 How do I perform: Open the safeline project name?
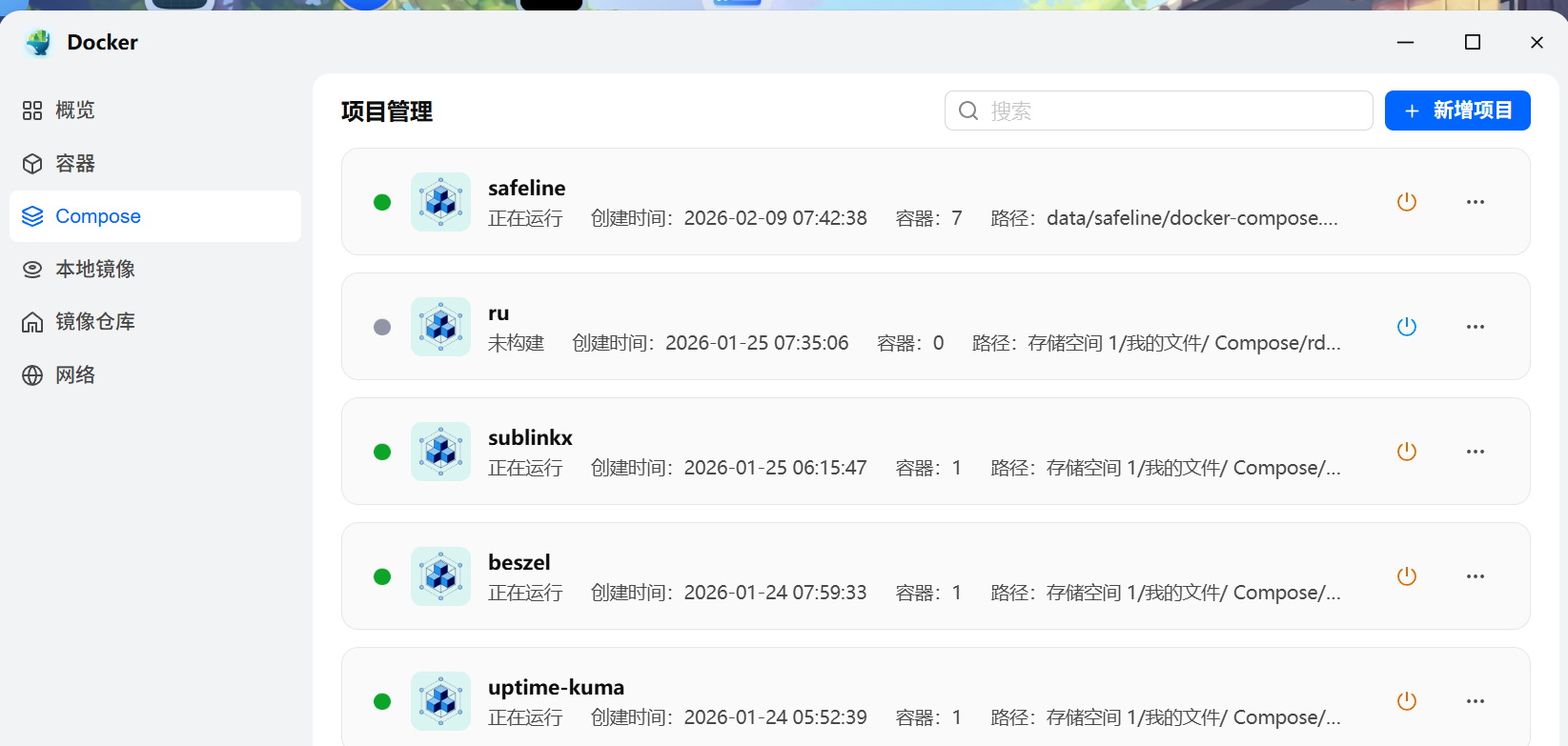pos(527,188)
